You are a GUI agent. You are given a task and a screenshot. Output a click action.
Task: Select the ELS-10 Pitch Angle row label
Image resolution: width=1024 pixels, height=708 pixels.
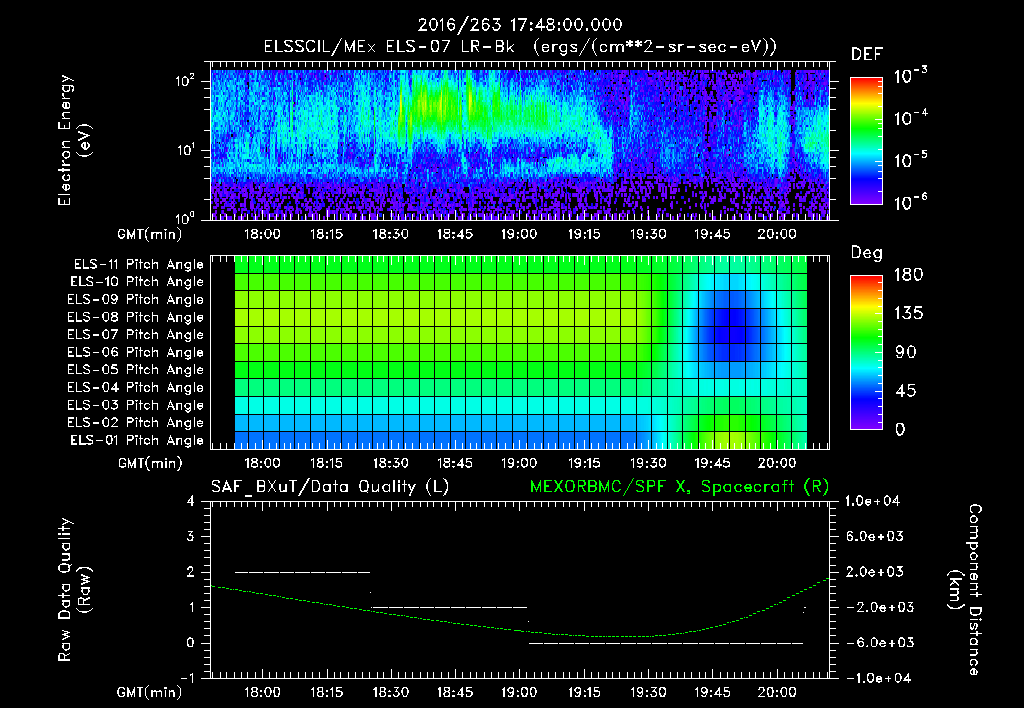coord(137,282)
